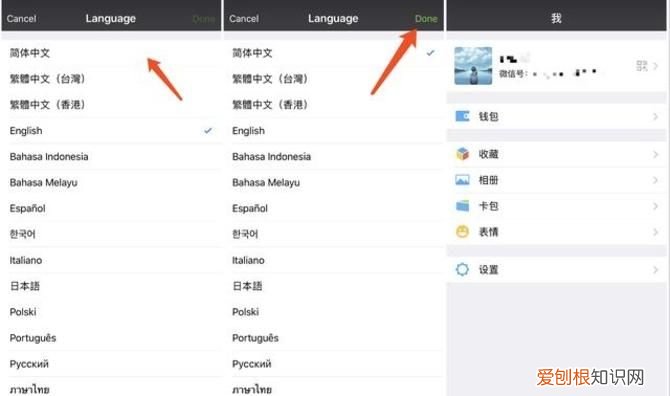Expand the 卡包 row chevron

(655, 206)
